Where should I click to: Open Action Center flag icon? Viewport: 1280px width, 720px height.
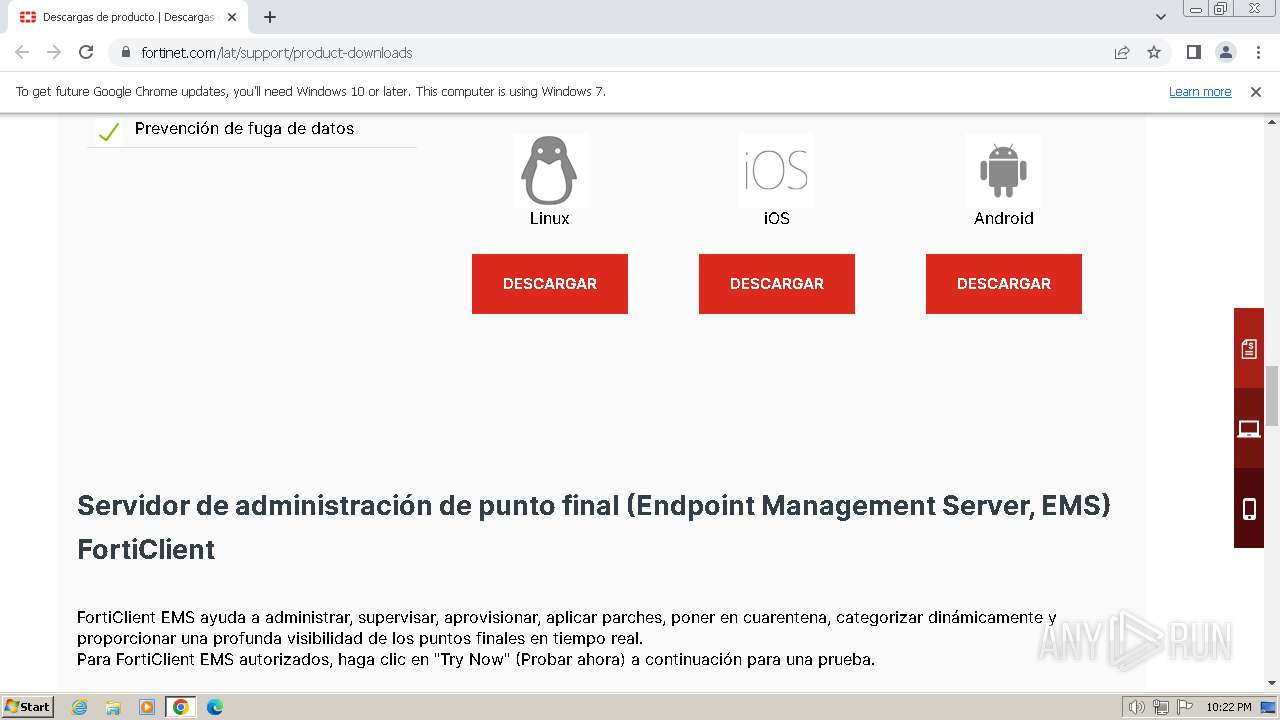click(1183, 707)
